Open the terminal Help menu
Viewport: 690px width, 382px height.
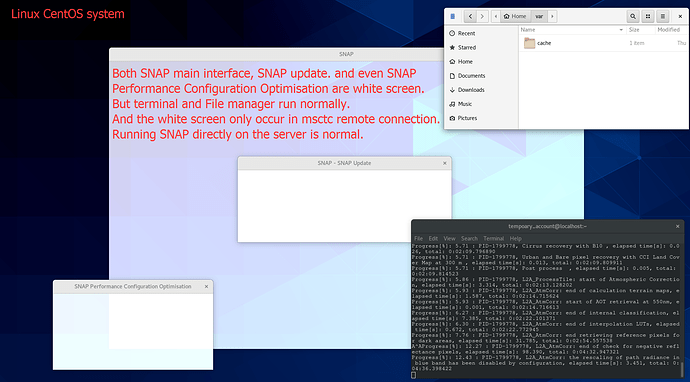click(x=516, y=239)
